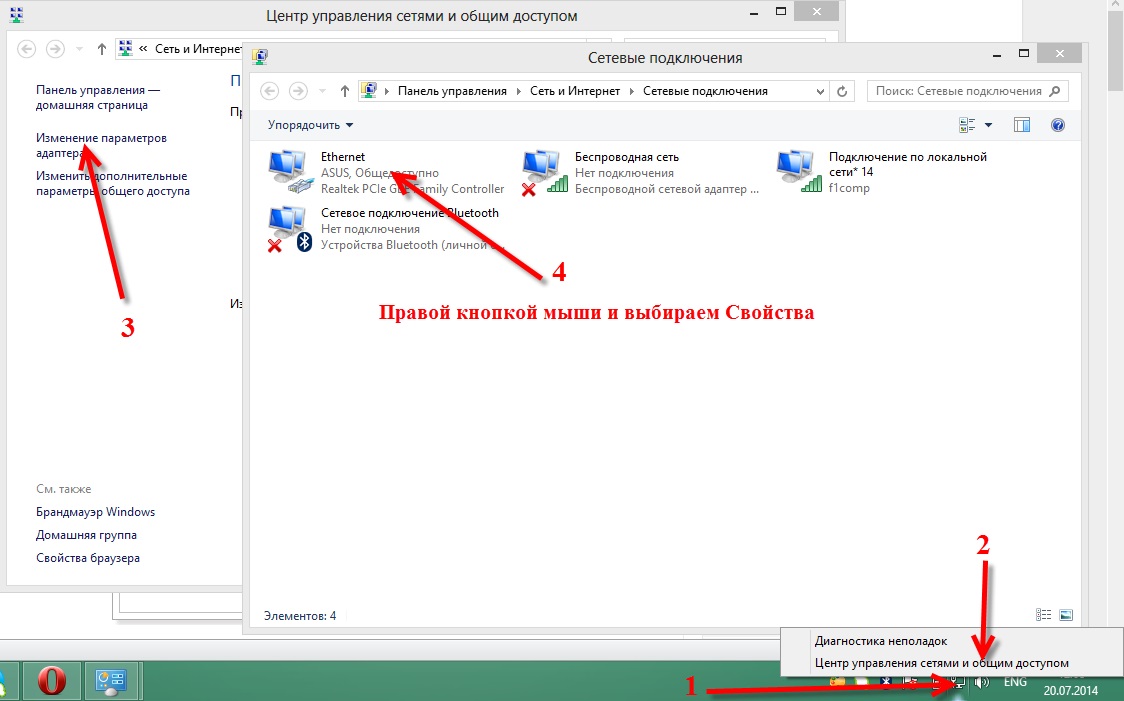Expand chevron after Сеть и Интернет breadcrumb
The height and width of the screenshot is (701, 1124).
coord(632,91)
